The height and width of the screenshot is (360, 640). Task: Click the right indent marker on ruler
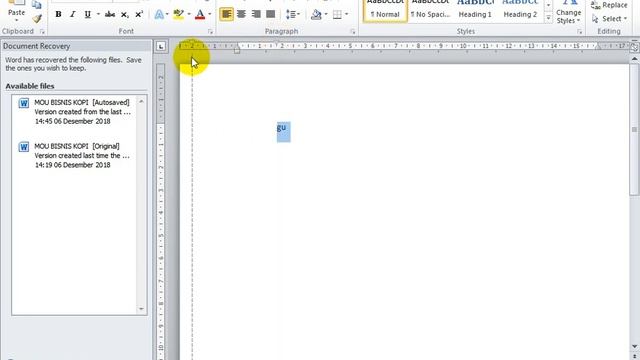[x=598, y=47]
